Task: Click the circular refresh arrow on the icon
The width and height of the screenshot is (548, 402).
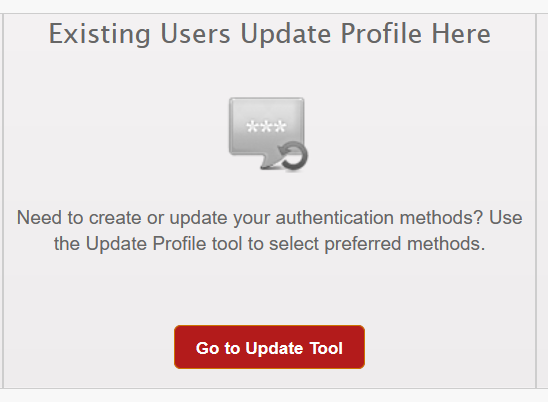Action: point(294,157)
